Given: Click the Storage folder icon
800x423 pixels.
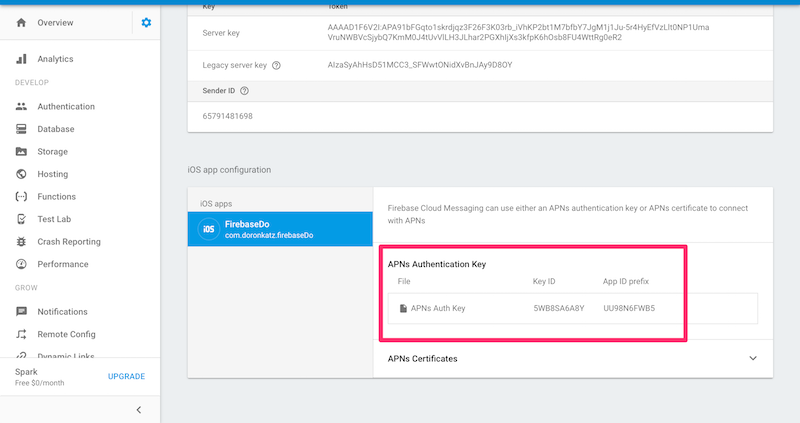Looking at the screenshot, I should click(21, 151).
